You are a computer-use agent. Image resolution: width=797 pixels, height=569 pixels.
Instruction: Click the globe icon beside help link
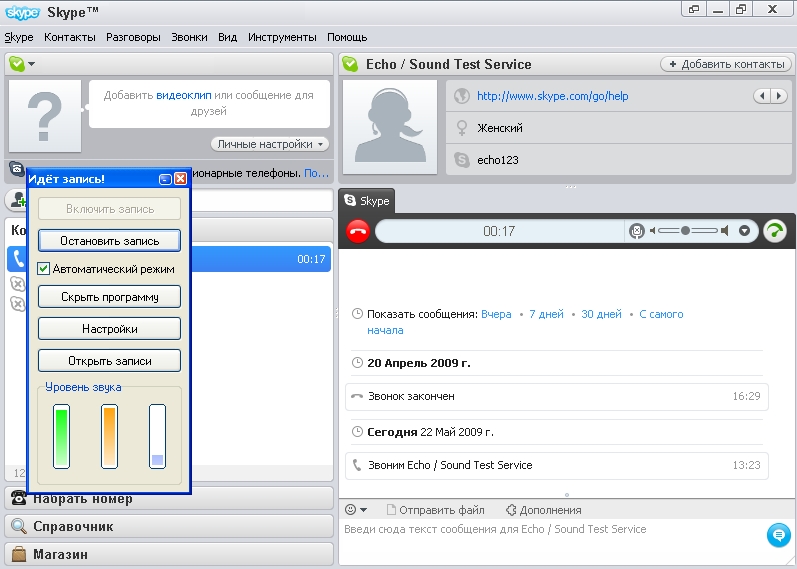[x=462, y=96]
